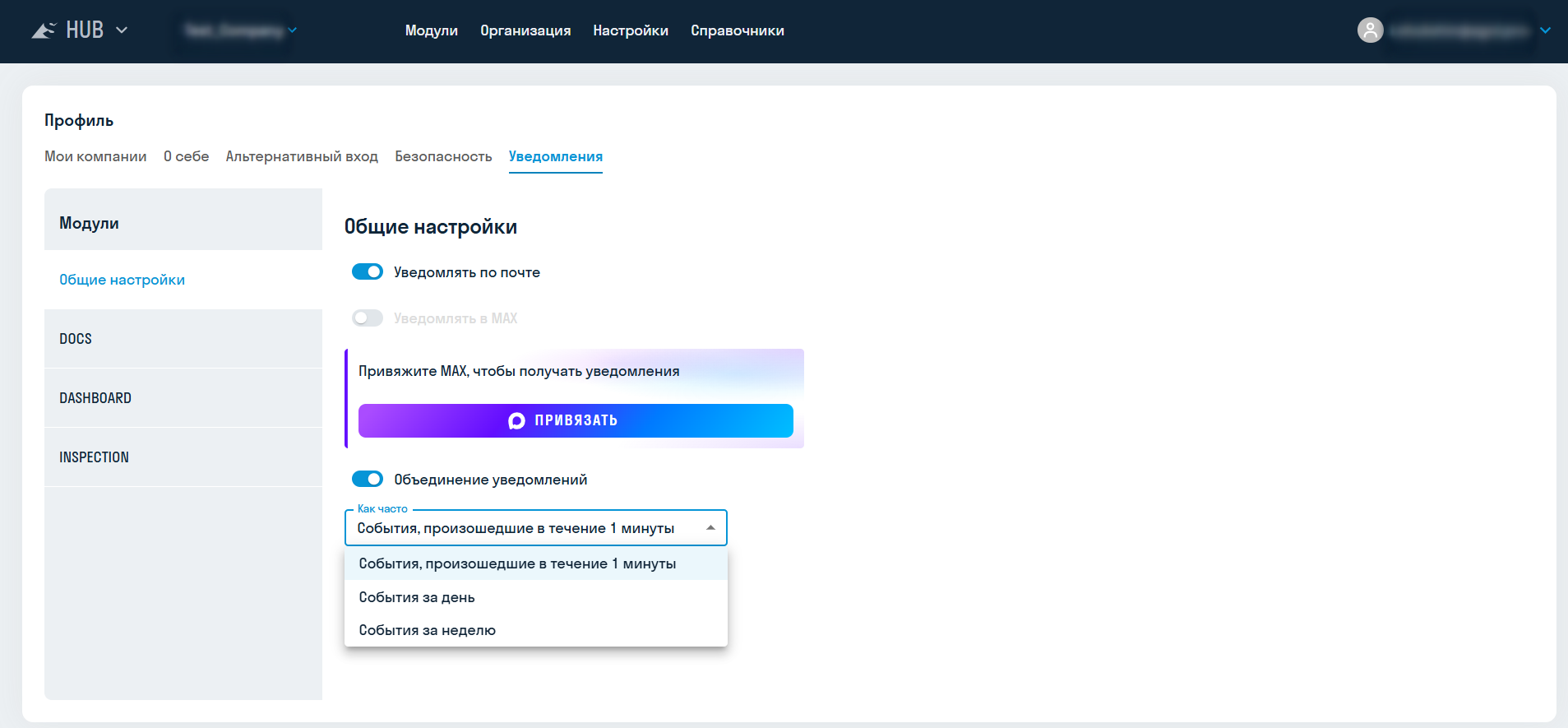This screenshot has height=728, width=1568.
Task: Open the Настройки menu
Action: click(x=631, y=30)
